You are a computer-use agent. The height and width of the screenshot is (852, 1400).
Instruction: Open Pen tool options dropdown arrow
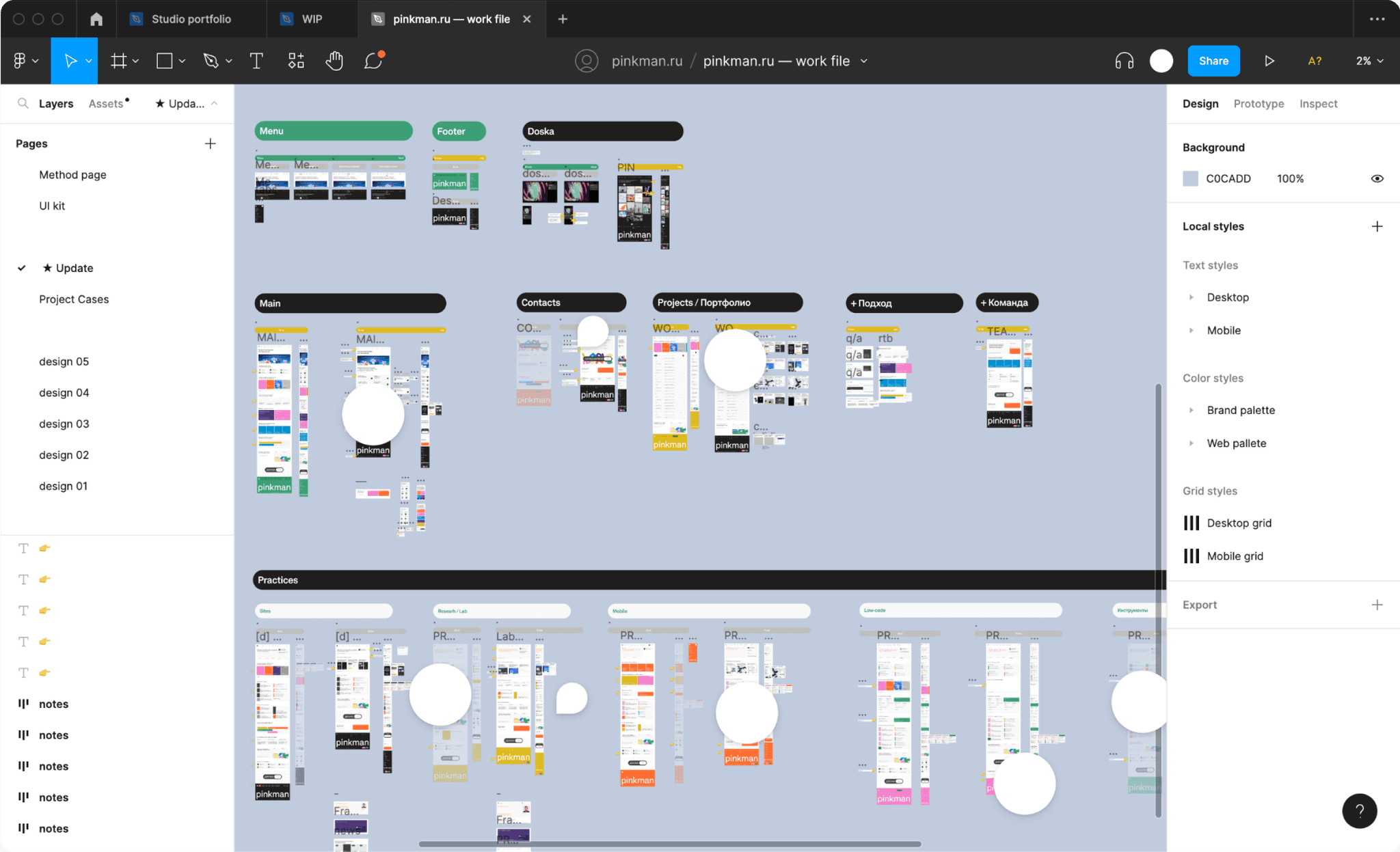click(x=228, y=61)
